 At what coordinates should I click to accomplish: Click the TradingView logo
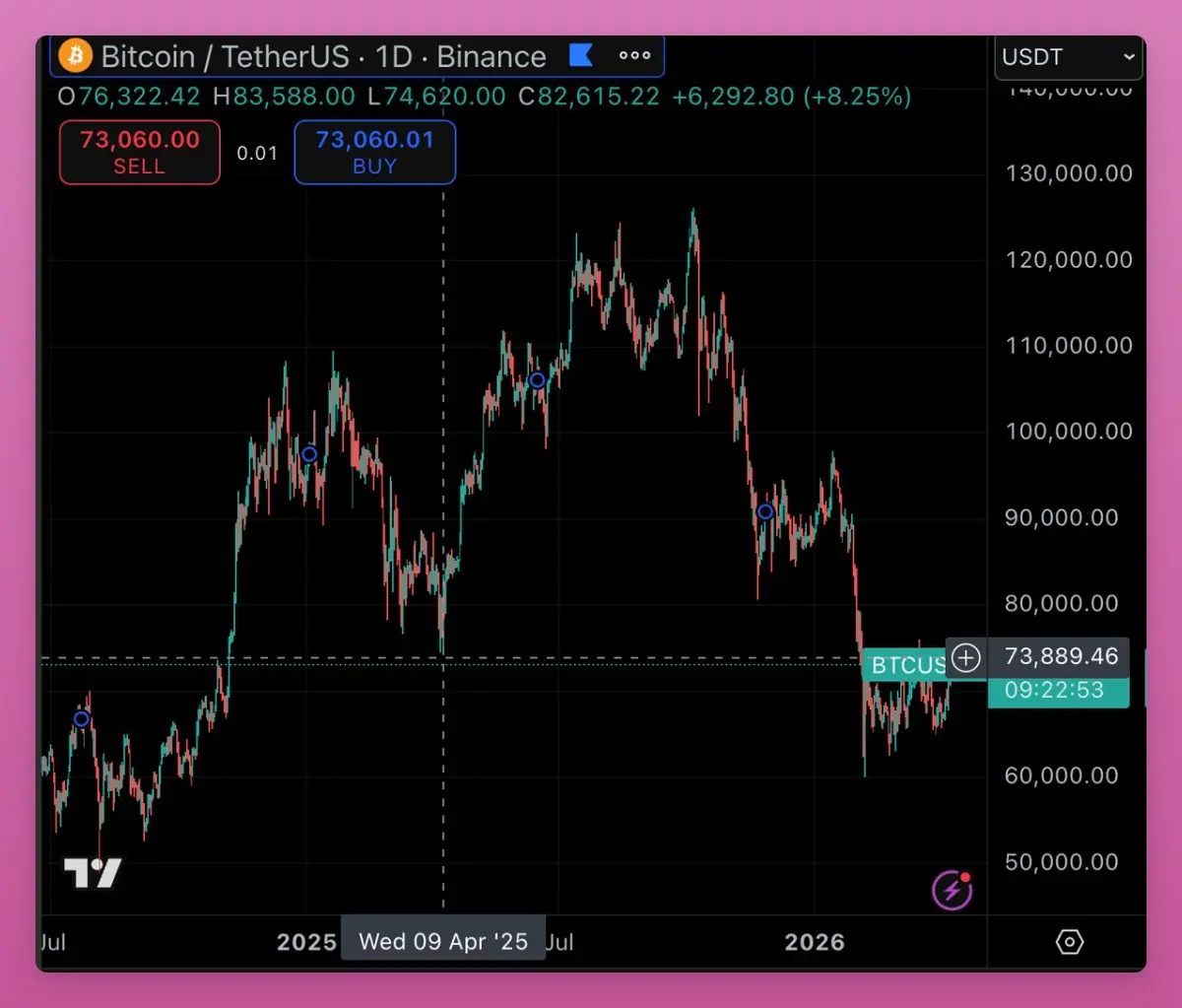93,873
